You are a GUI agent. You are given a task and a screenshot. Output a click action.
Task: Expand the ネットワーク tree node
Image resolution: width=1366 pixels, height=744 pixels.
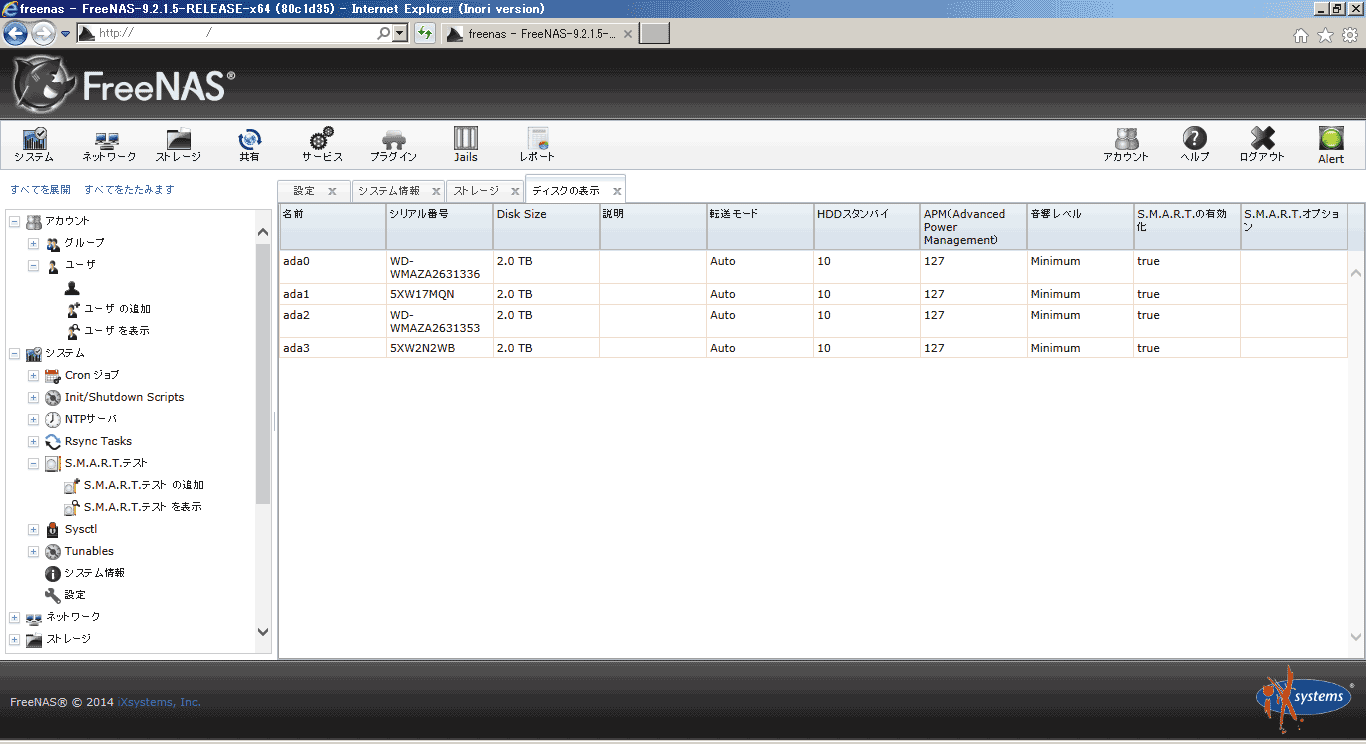14,617
